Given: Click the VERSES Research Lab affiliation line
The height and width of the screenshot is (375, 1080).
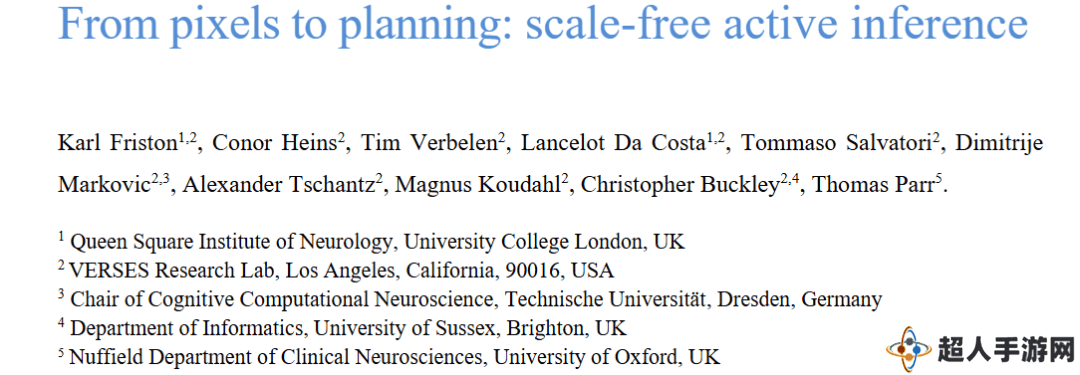Looking at the screenshot, I should point(336,270).
